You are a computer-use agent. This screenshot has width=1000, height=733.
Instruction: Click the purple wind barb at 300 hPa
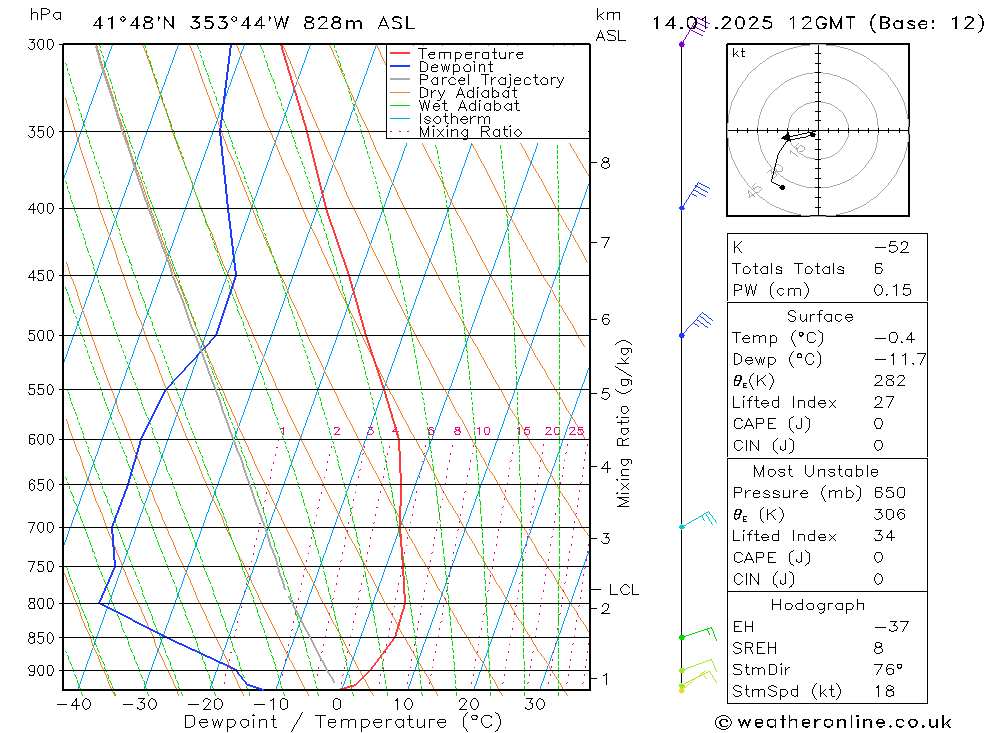point(695,32)
